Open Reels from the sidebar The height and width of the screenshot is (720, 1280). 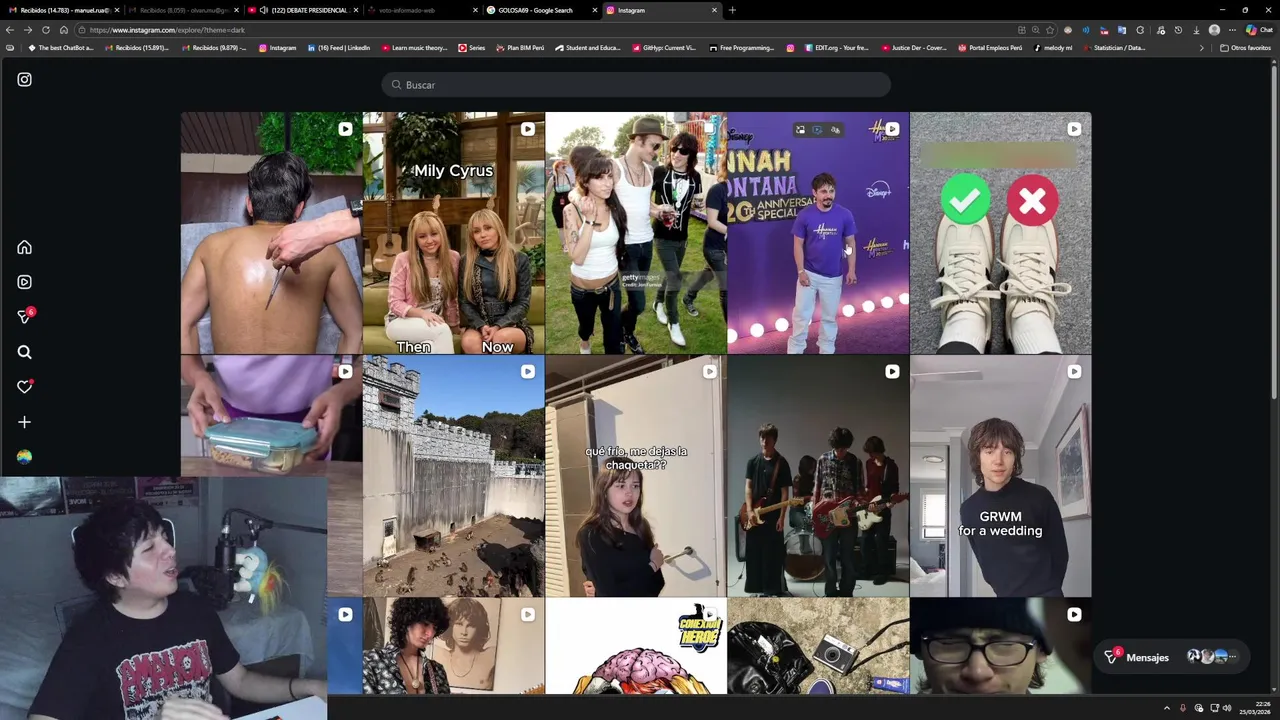[x=24, y=282]
